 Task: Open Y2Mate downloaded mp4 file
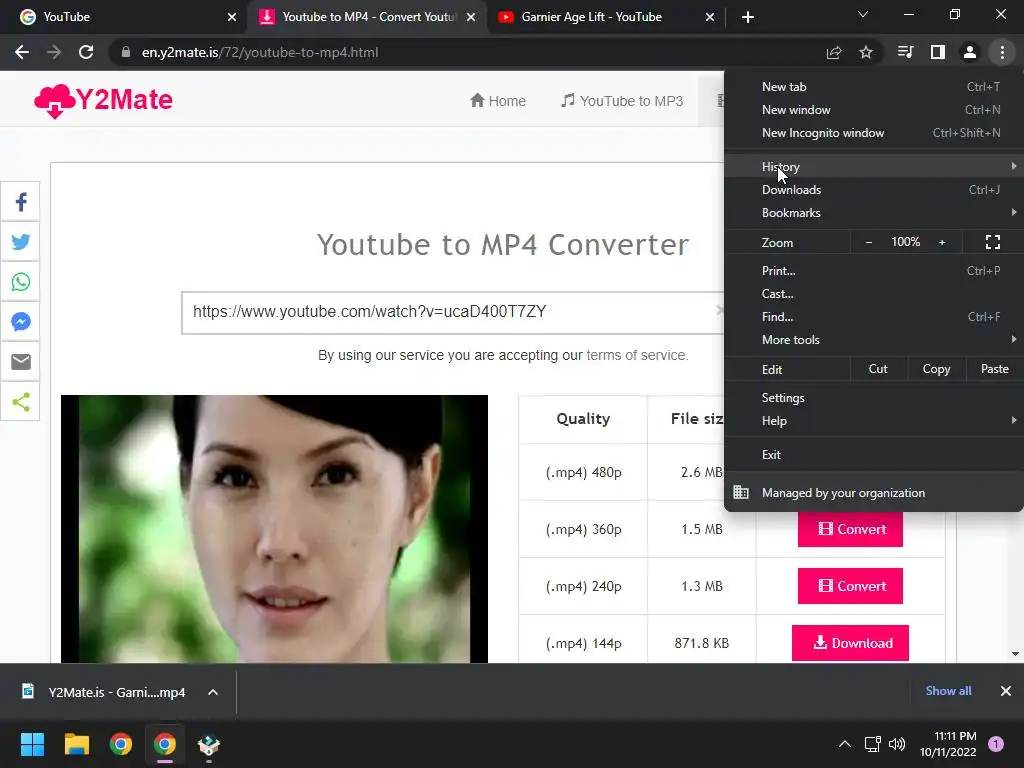(x=104, y=692)
